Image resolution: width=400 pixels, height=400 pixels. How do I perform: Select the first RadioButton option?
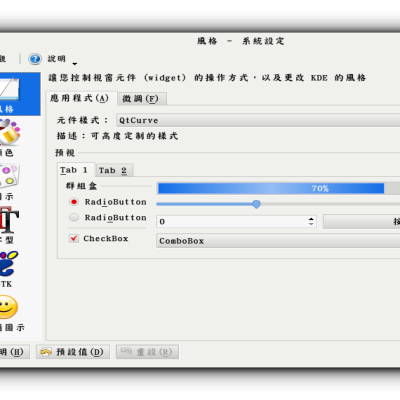[x=74, y=202]
